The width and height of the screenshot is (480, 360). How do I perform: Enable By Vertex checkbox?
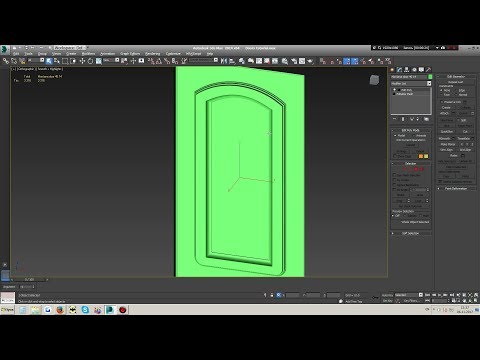(394, 180)
